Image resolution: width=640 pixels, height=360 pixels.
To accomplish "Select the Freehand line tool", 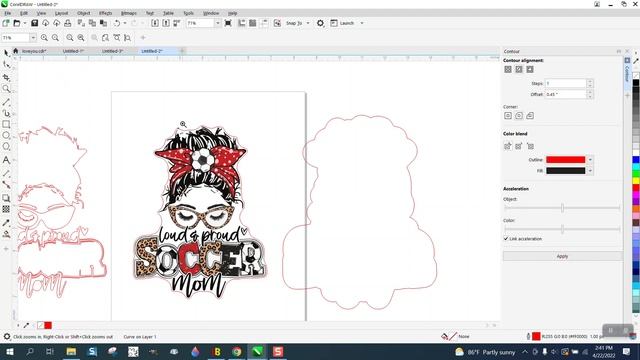I will [x=6, y=102].
